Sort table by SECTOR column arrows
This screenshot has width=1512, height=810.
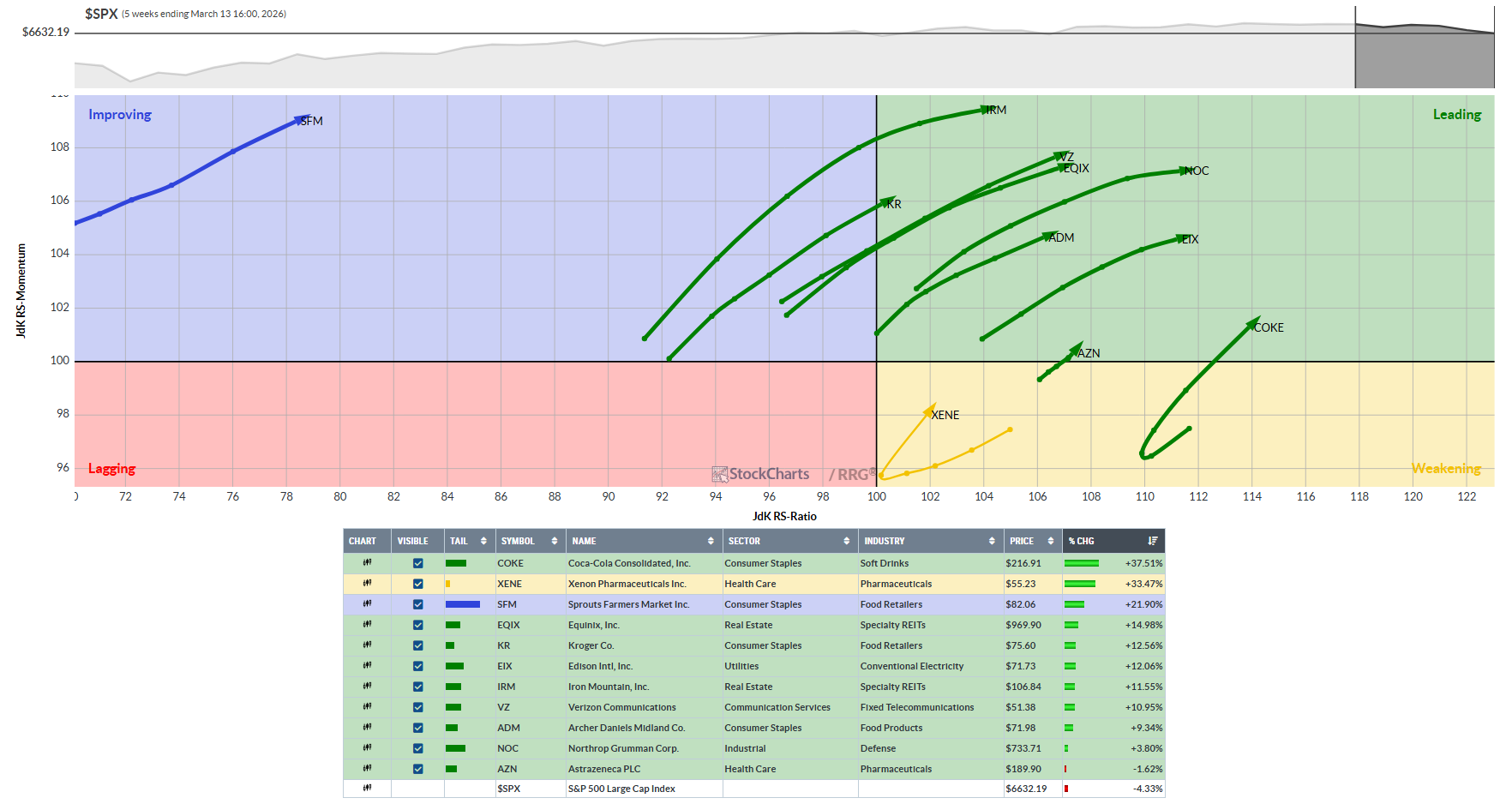[x=847, y=541]
